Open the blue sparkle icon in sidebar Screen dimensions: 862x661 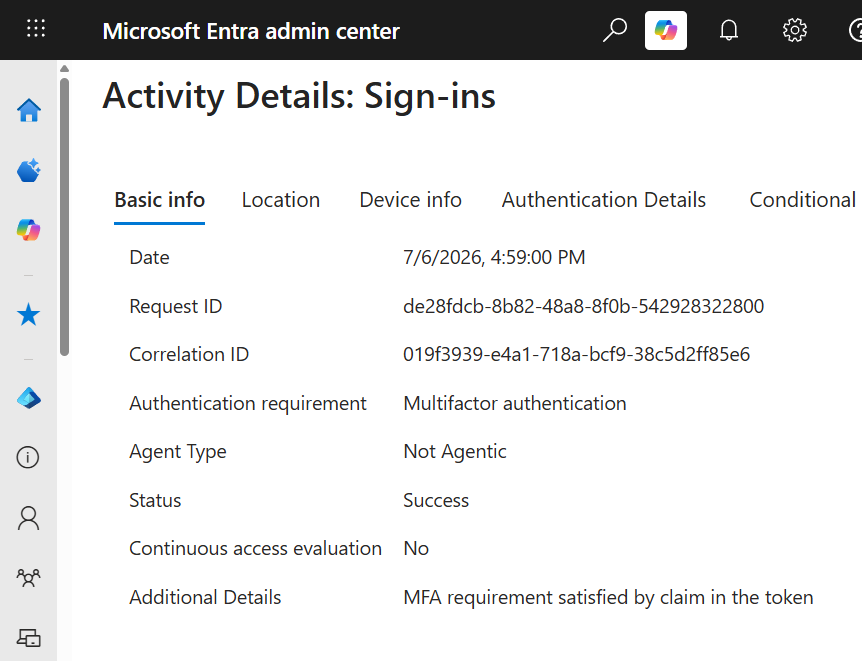click(29, 170)
